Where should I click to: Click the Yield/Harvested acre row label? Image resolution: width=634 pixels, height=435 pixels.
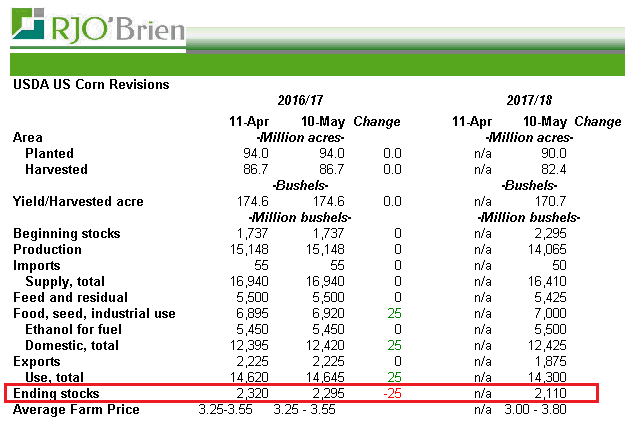click(77, 201)
